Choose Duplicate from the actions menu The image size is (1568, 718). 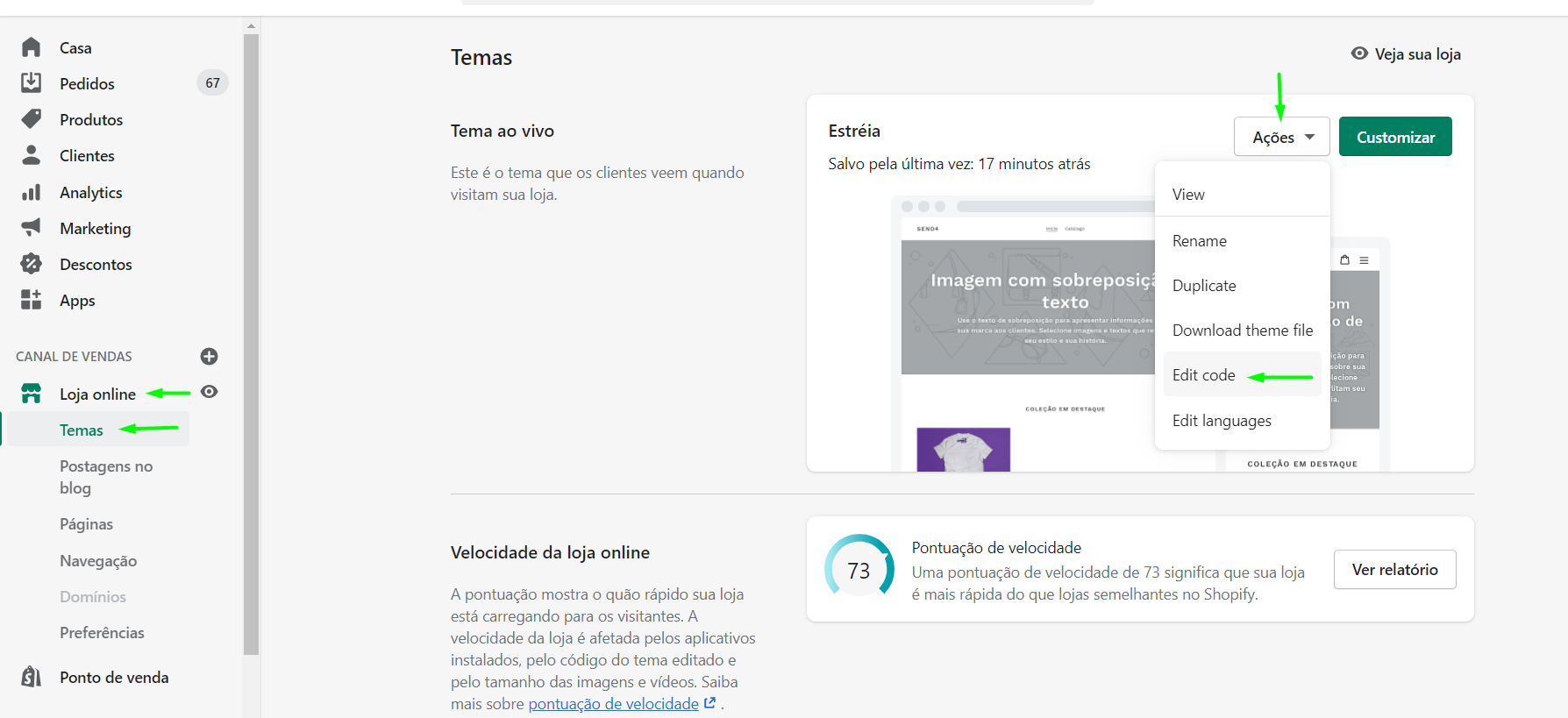pyautogui.click(x=1243, y=286)
